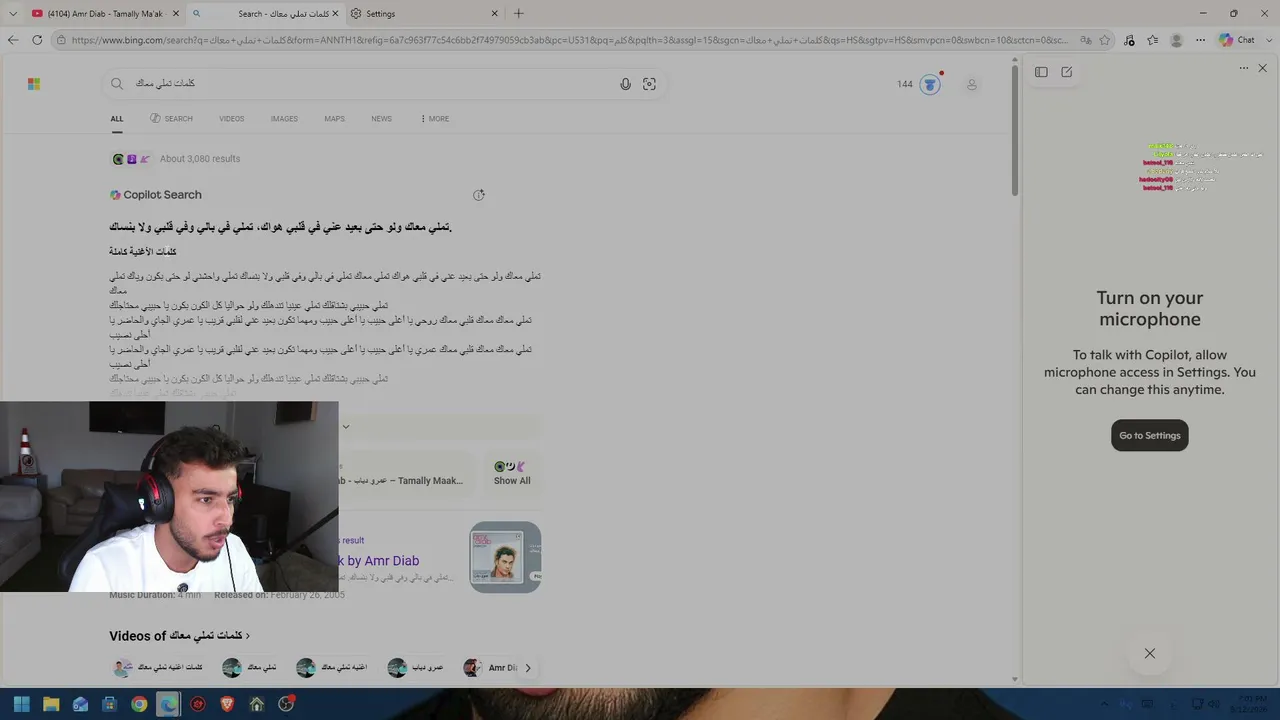Start voice search with microphone icon
1280x720 pixels.
tap(625, 84)
